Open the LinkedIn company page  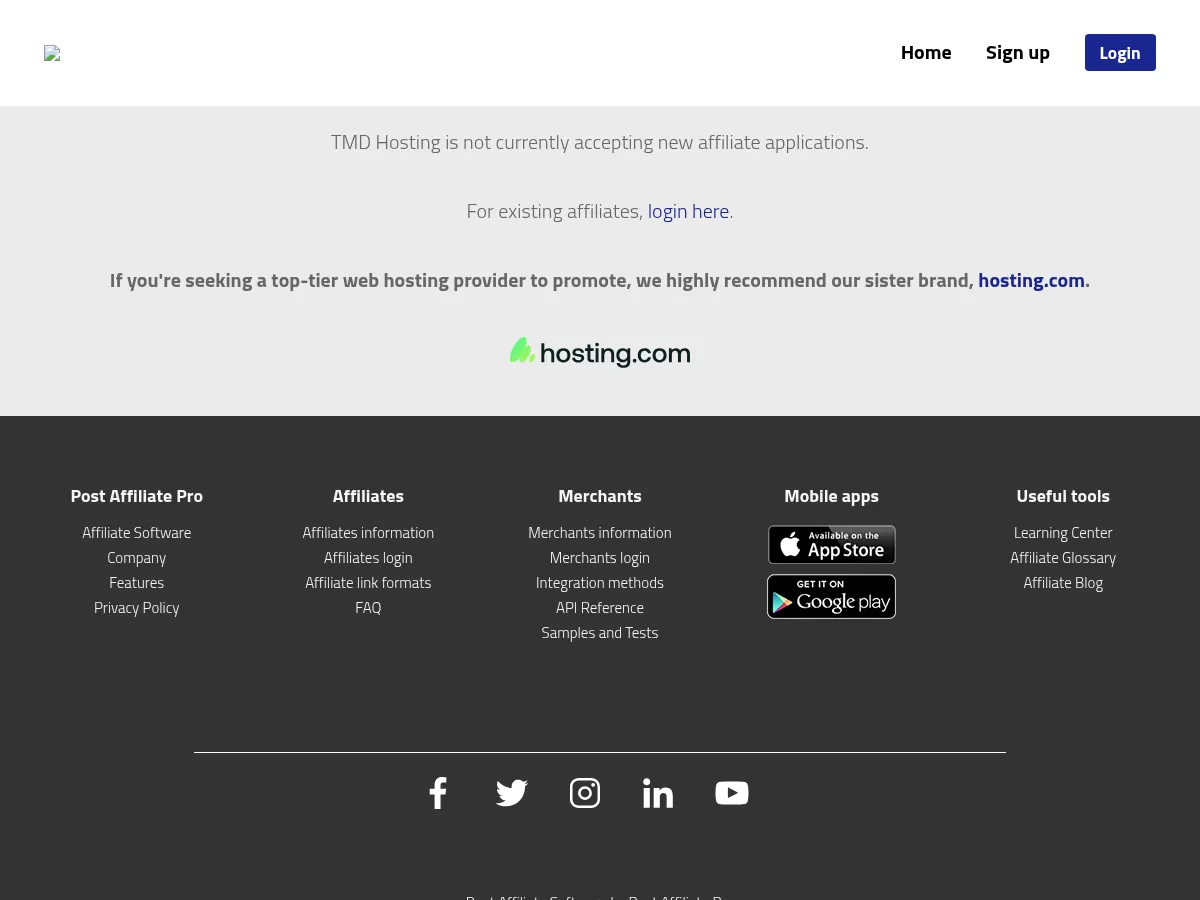[x=658, y=793]
